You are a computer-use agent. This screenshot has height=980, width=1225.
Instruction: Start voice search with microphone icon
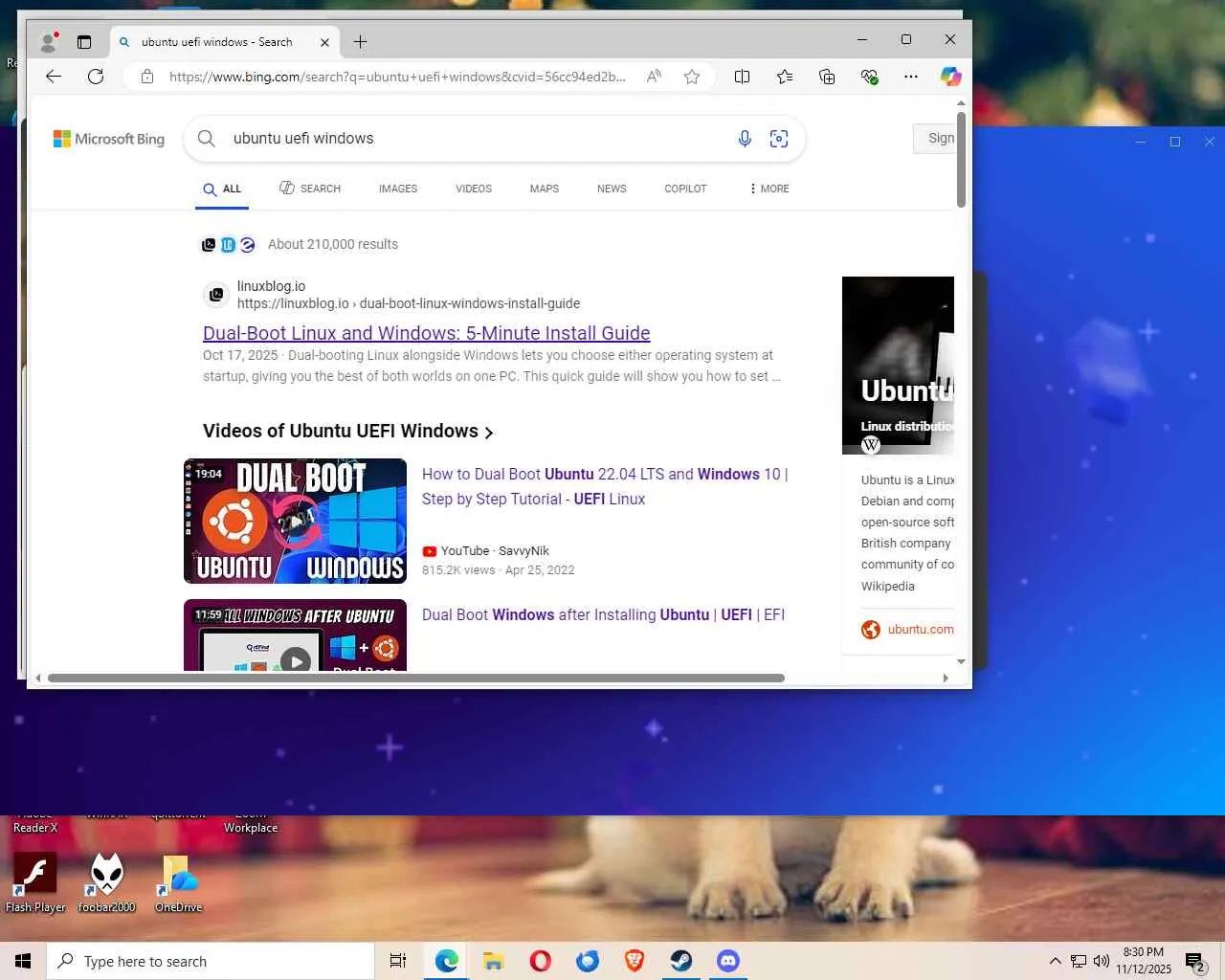coord(745,139)
